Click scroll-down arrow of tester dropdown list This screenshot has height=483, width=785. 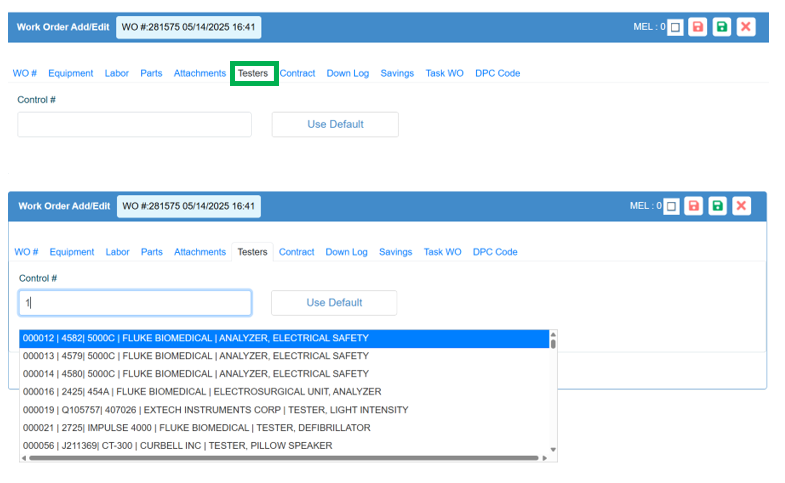553,450
